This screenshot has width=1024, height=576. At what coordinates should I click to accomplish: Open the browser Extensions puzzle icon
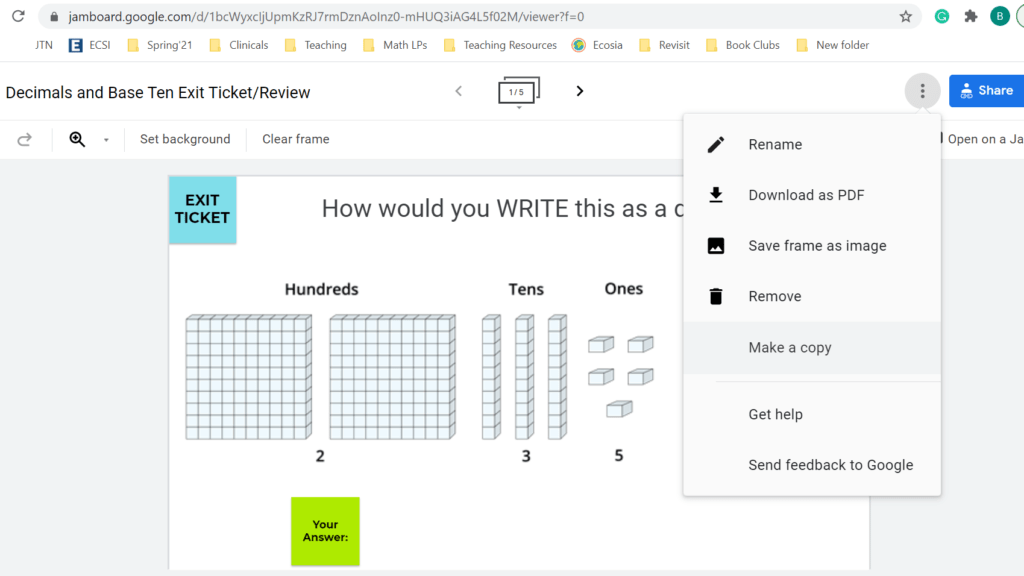970,16
